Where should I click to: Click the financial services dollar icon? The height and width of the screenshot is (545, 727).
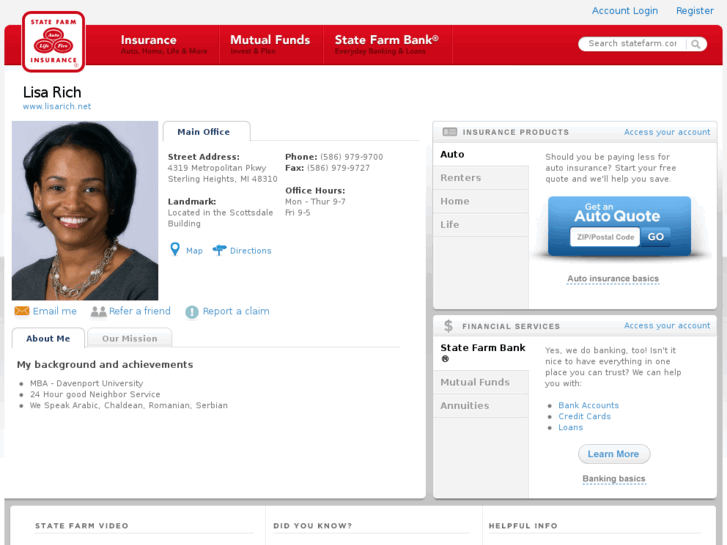[x=448, y=326]
